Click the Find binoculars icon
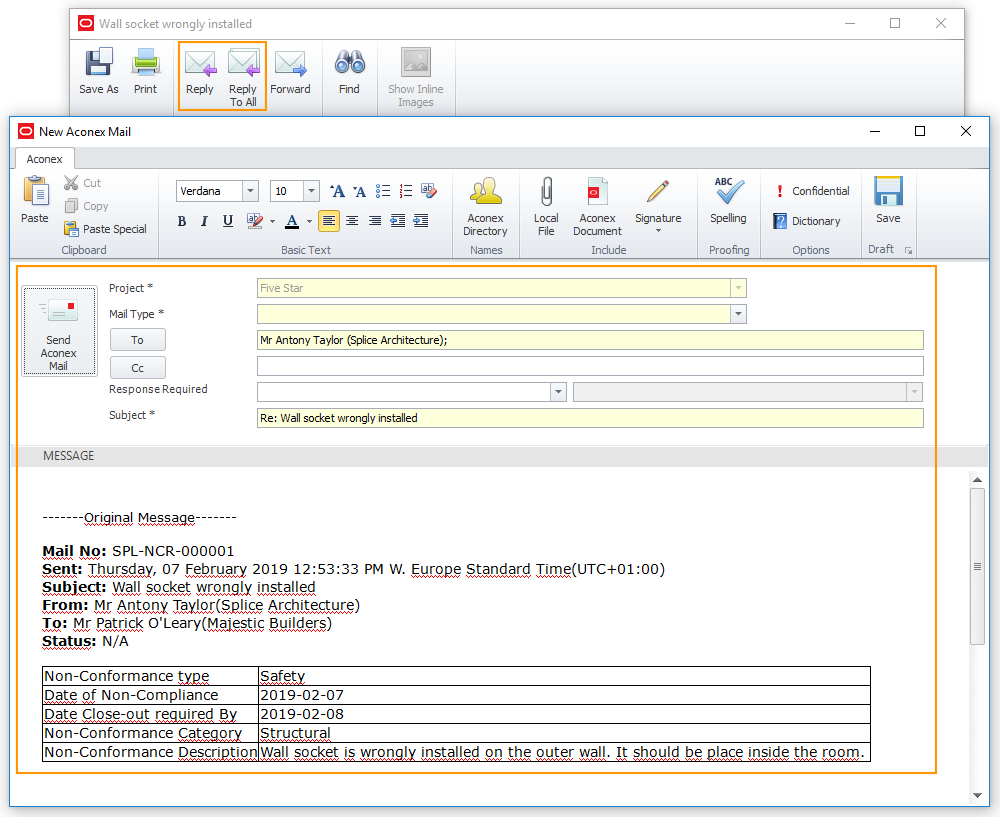Viewport: 1000px width, 817px height. click(349, 62)
